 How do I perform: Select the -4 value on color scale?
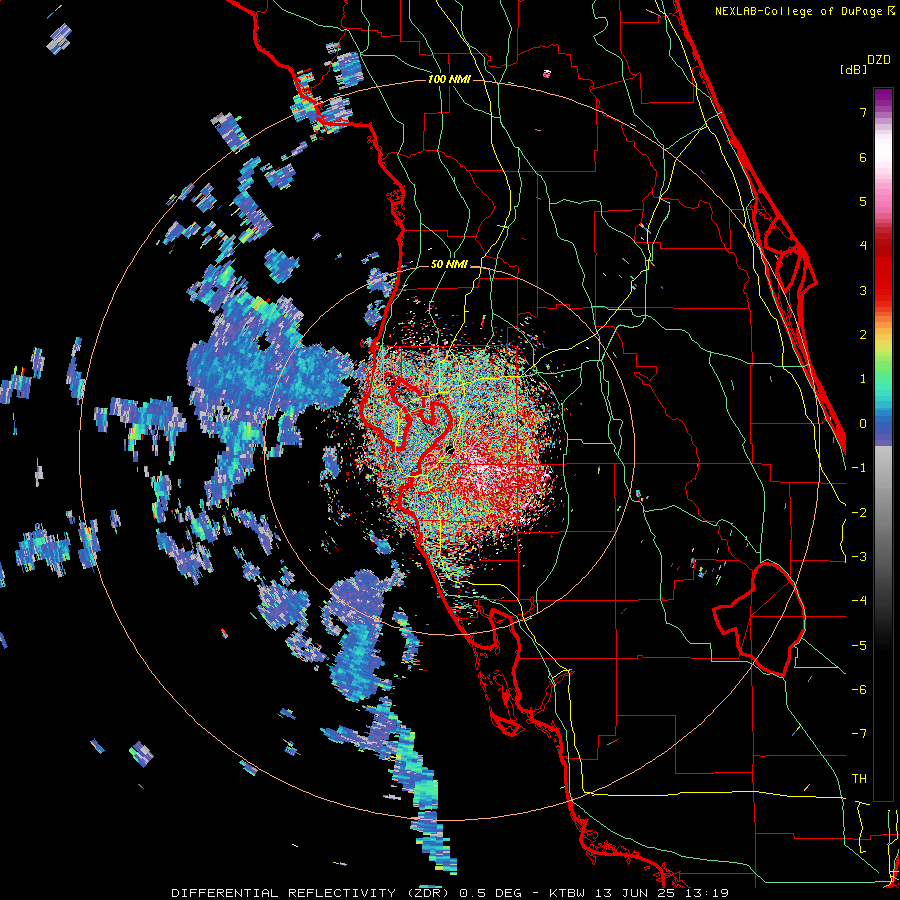tap(859, 601)
